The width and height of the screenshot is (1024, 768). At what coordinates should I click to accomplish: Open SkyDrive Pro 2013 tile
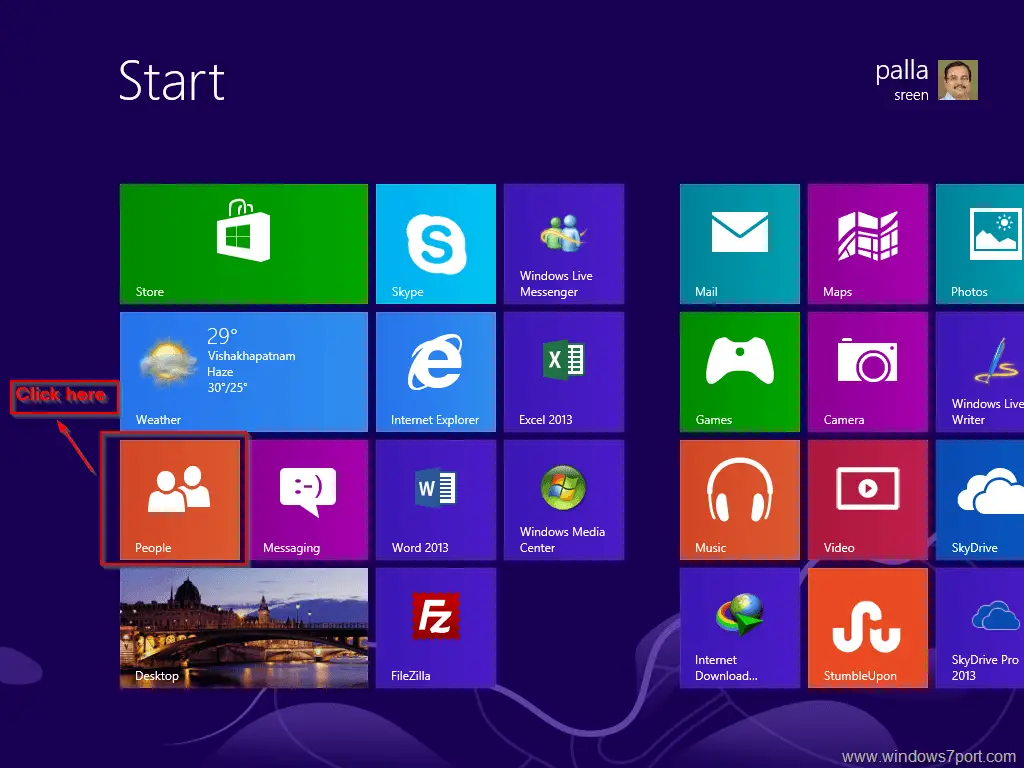tap(980, 628)
